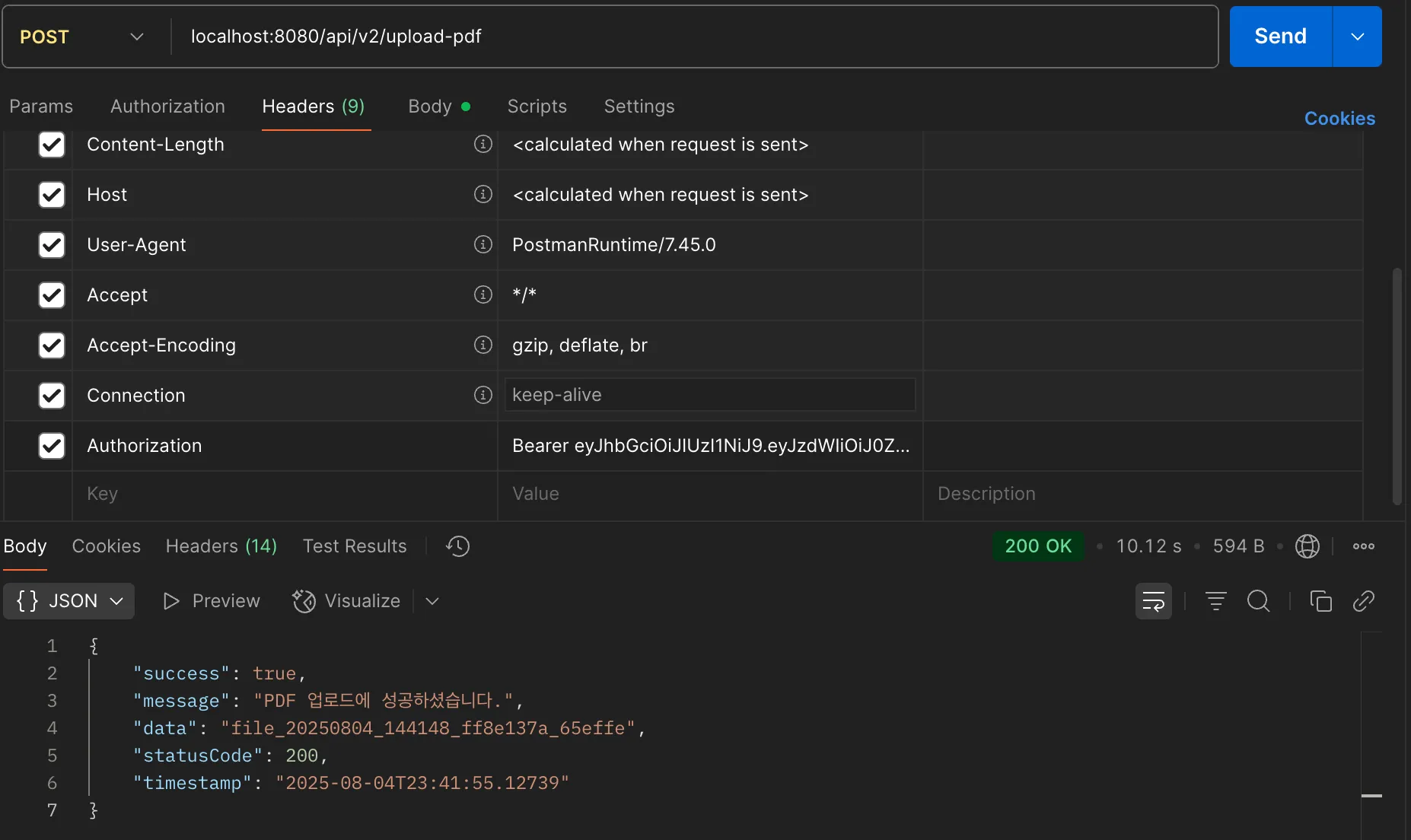Open the response Cookies tab
The height and width of the screenshot is (840, 1411).
tap(107, 546)
